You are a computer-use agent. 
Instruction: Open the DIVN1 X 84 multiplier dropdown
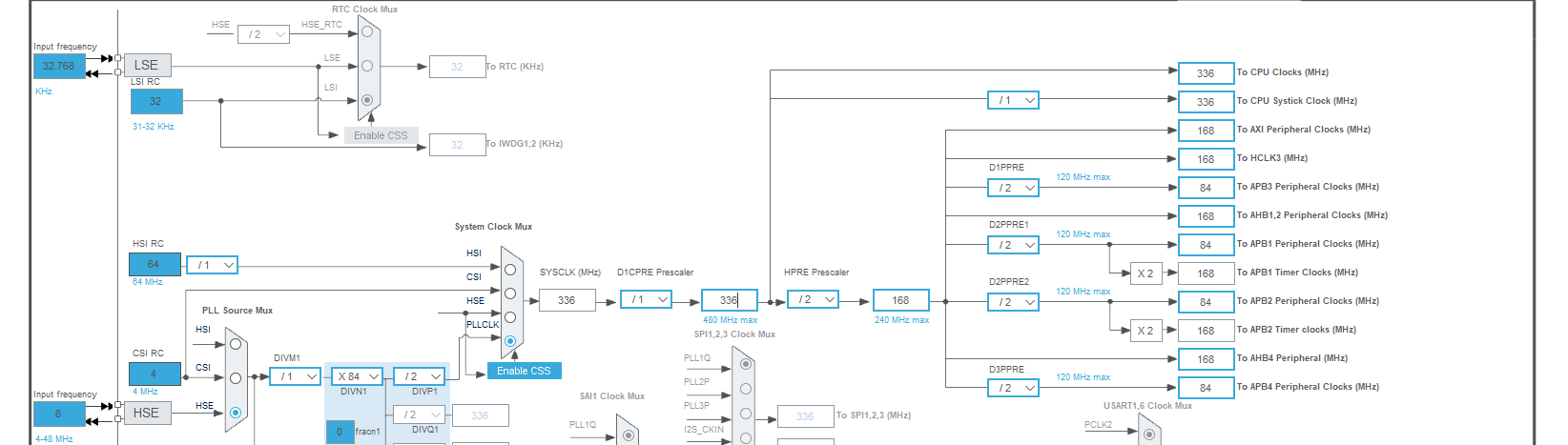(x=357, y=376)
